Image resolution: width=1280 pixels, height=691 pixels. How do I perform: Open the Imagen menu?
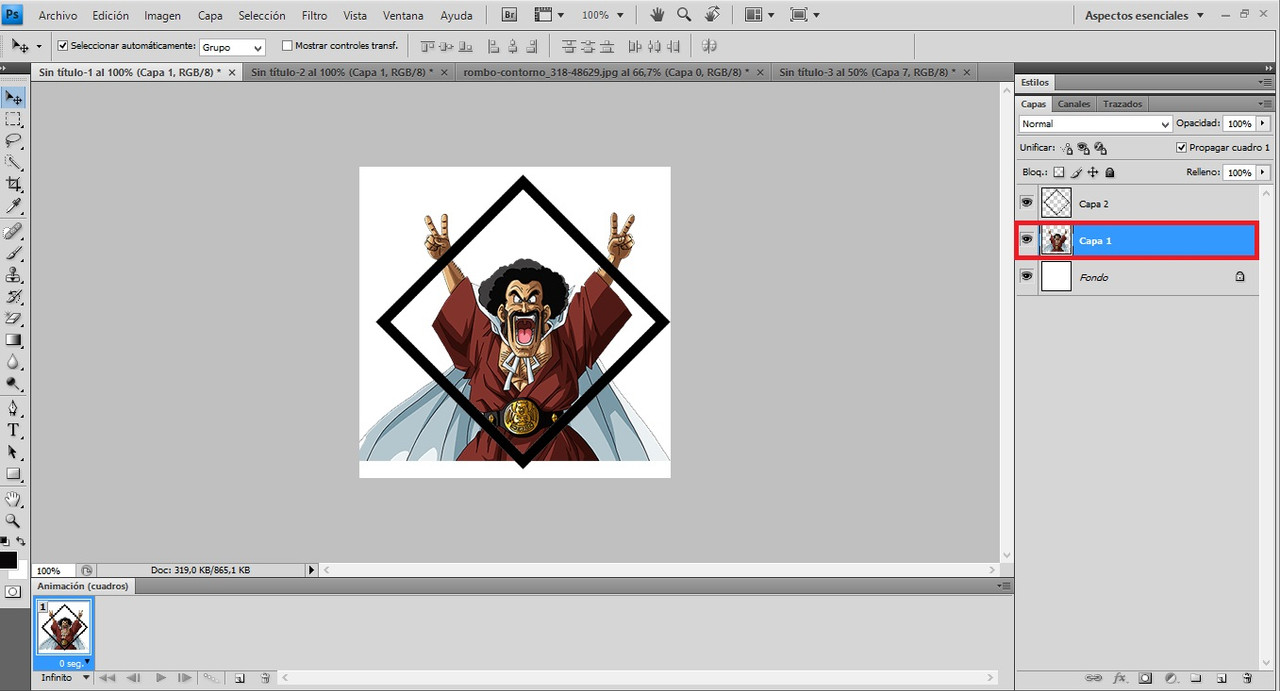(x=162, y=15)
